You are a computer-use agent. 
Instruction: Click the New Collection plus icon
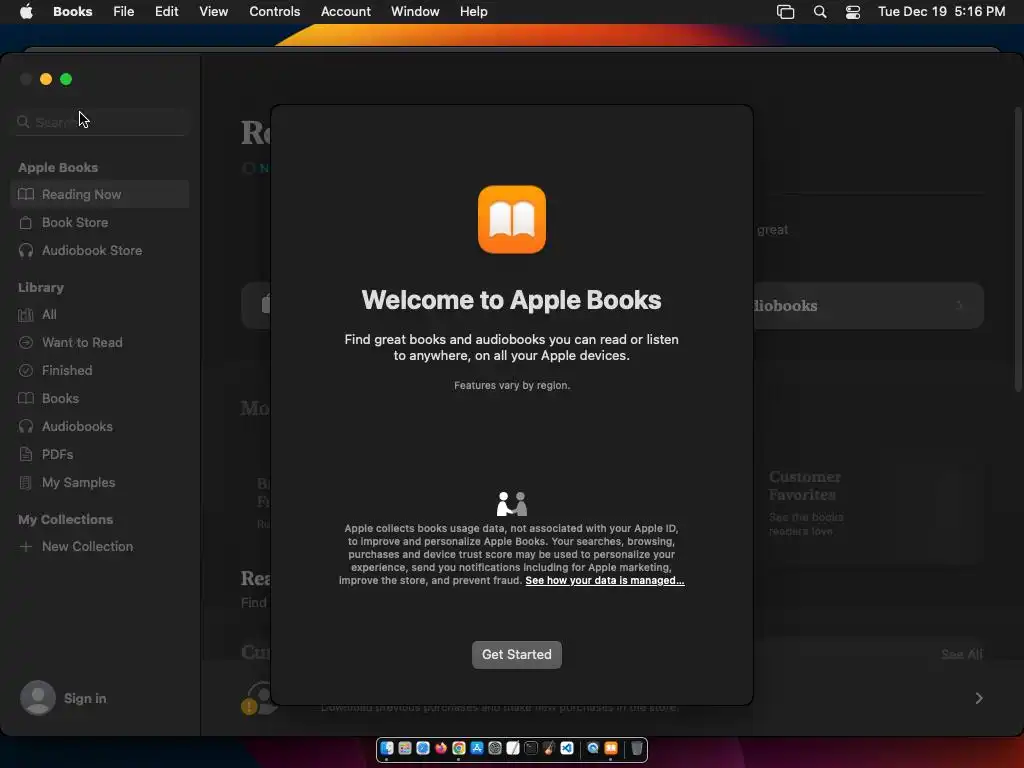tap(25, 547)
